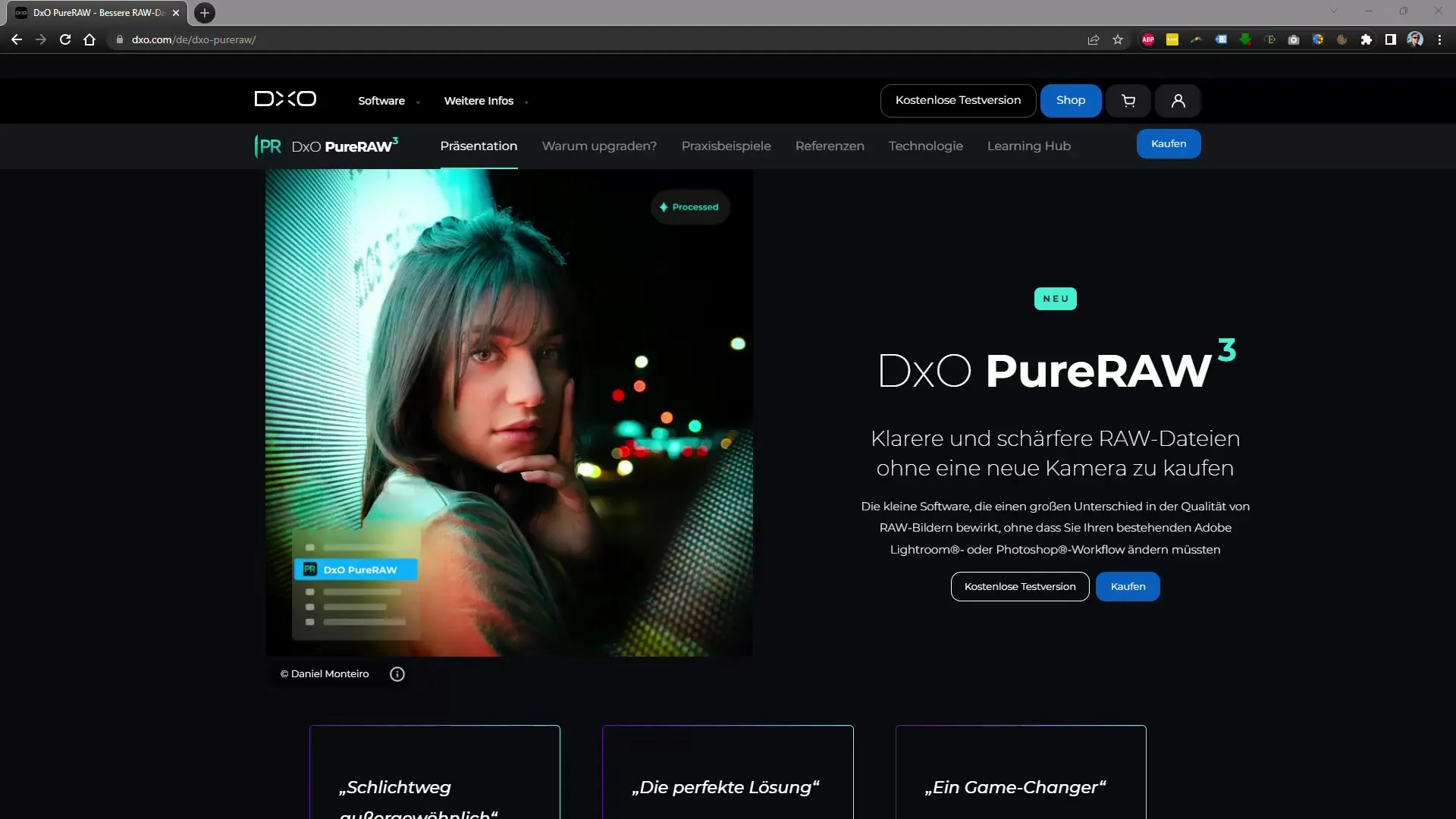Click the Processed toggle badge on image
The height and width of the screenshot is (819, 1456).
coord(690,207)
